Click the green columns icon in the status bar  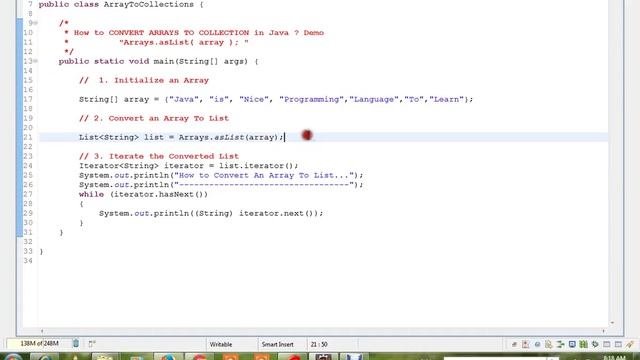tap(584, 344)
